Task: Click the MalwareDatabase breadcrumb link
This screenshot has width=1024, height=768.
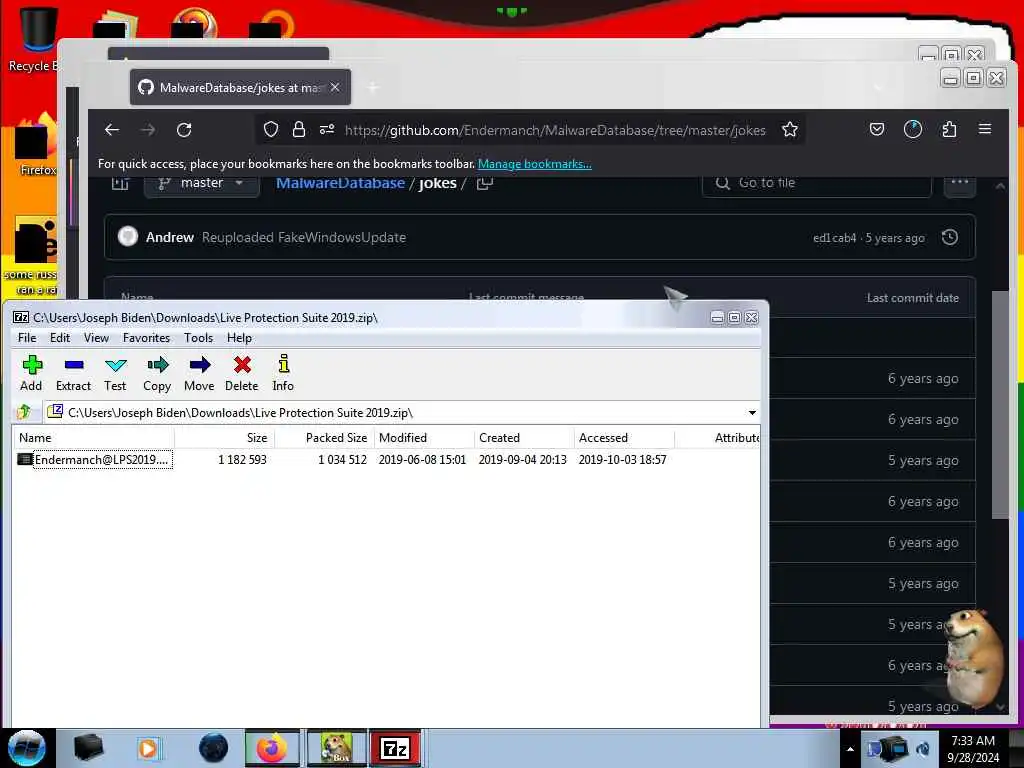Action: tap(340, 184)
